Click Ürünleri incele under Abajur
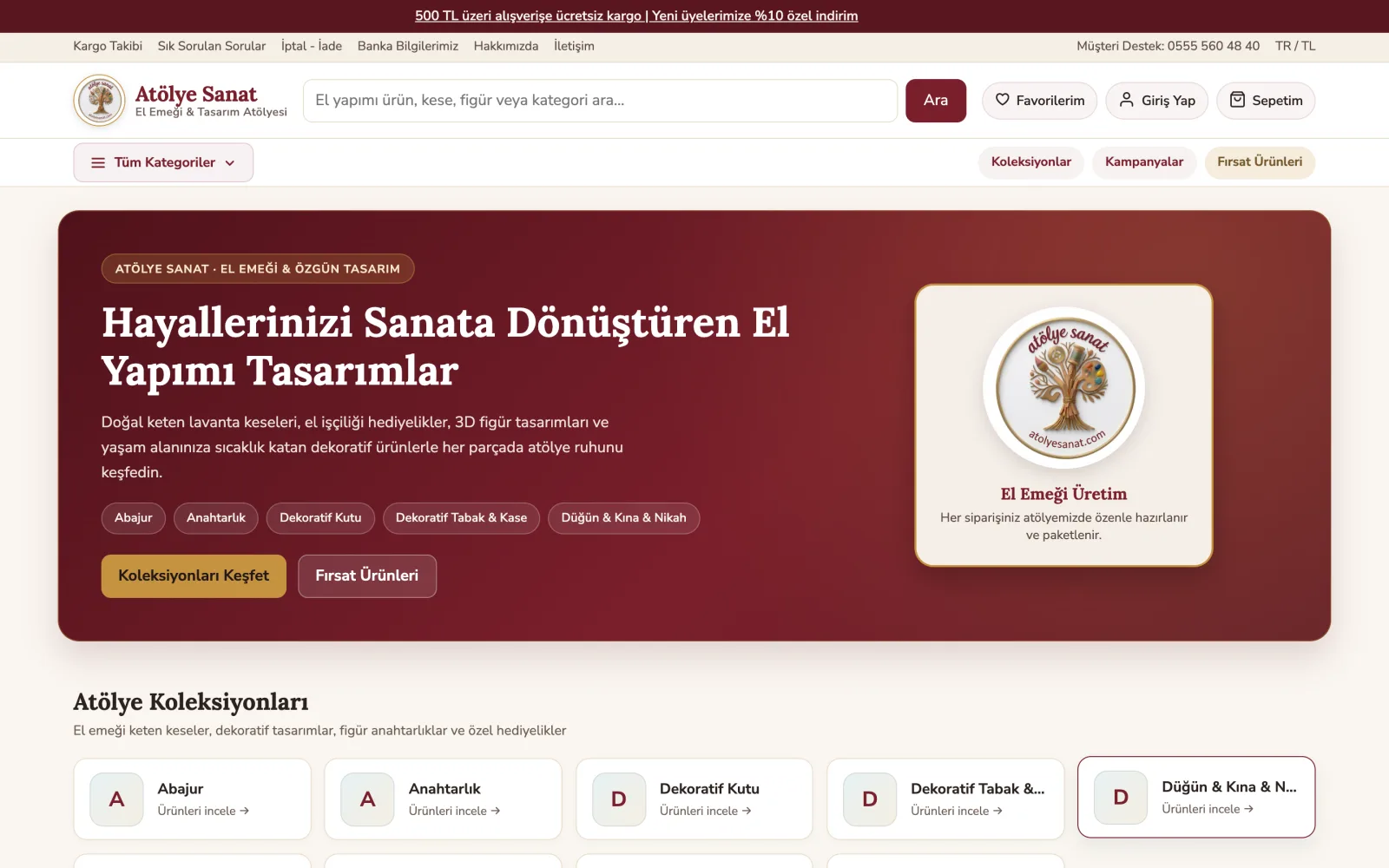The image size is (1389, 868). (203, 811)
